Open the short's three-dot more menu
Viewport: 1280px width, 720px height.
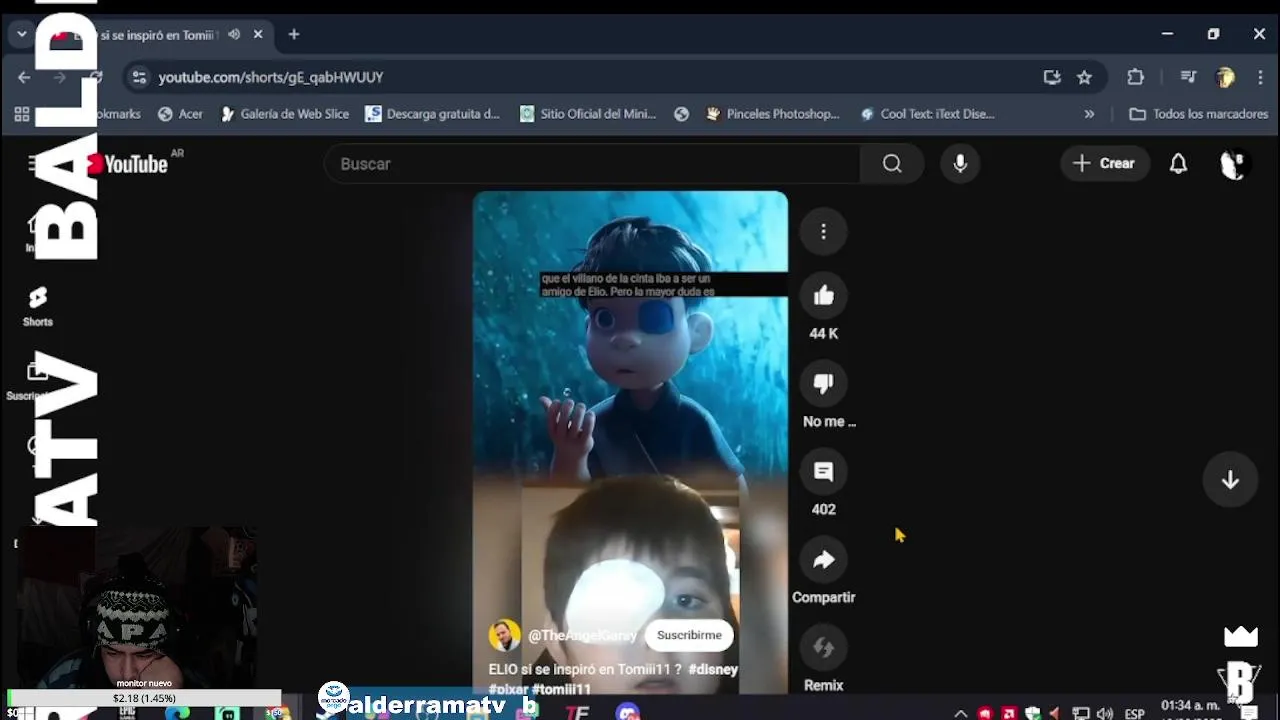coord(823,232)
